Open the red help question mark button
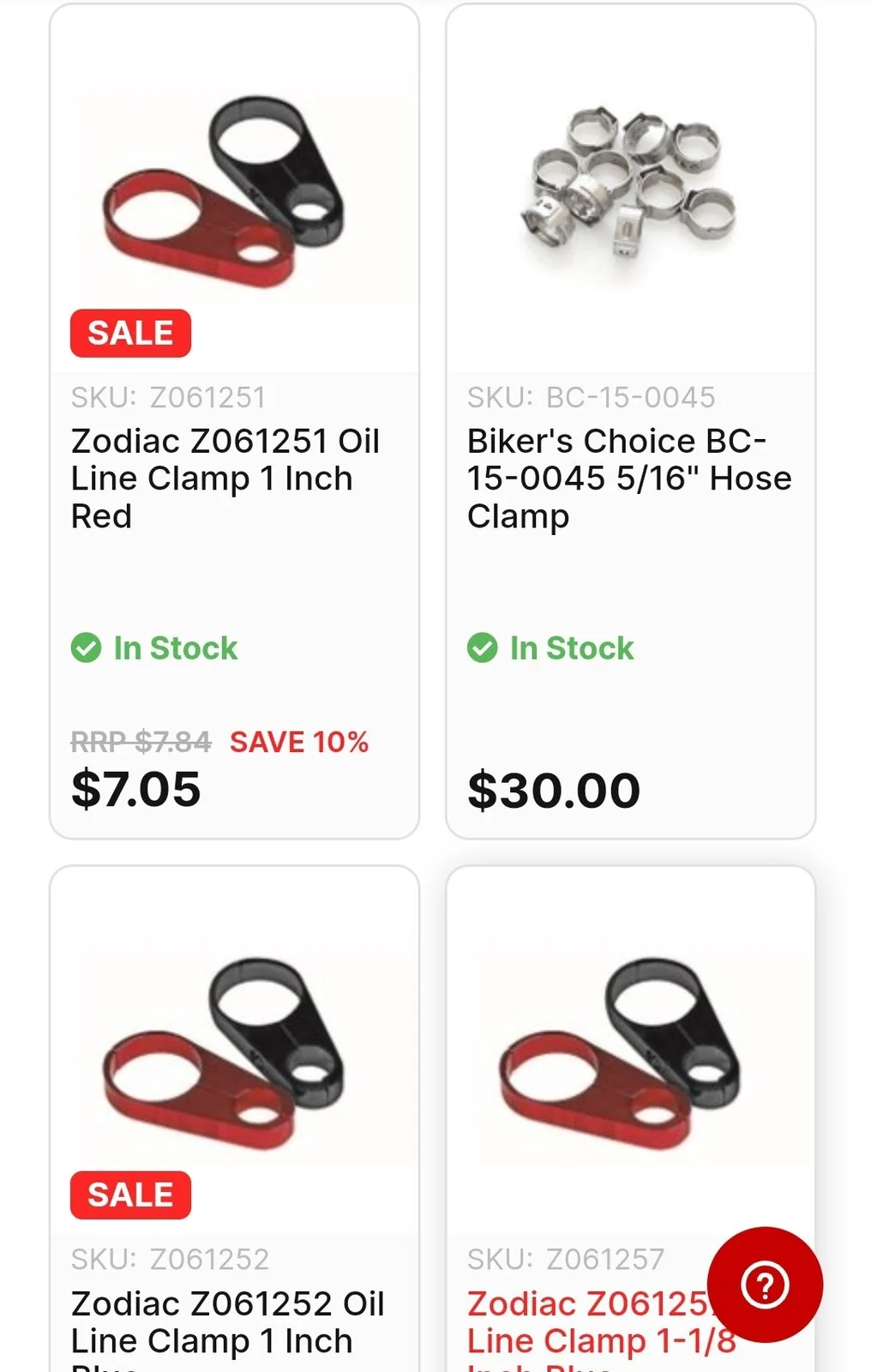The image size is (871, 1372). click(765, 1284)
